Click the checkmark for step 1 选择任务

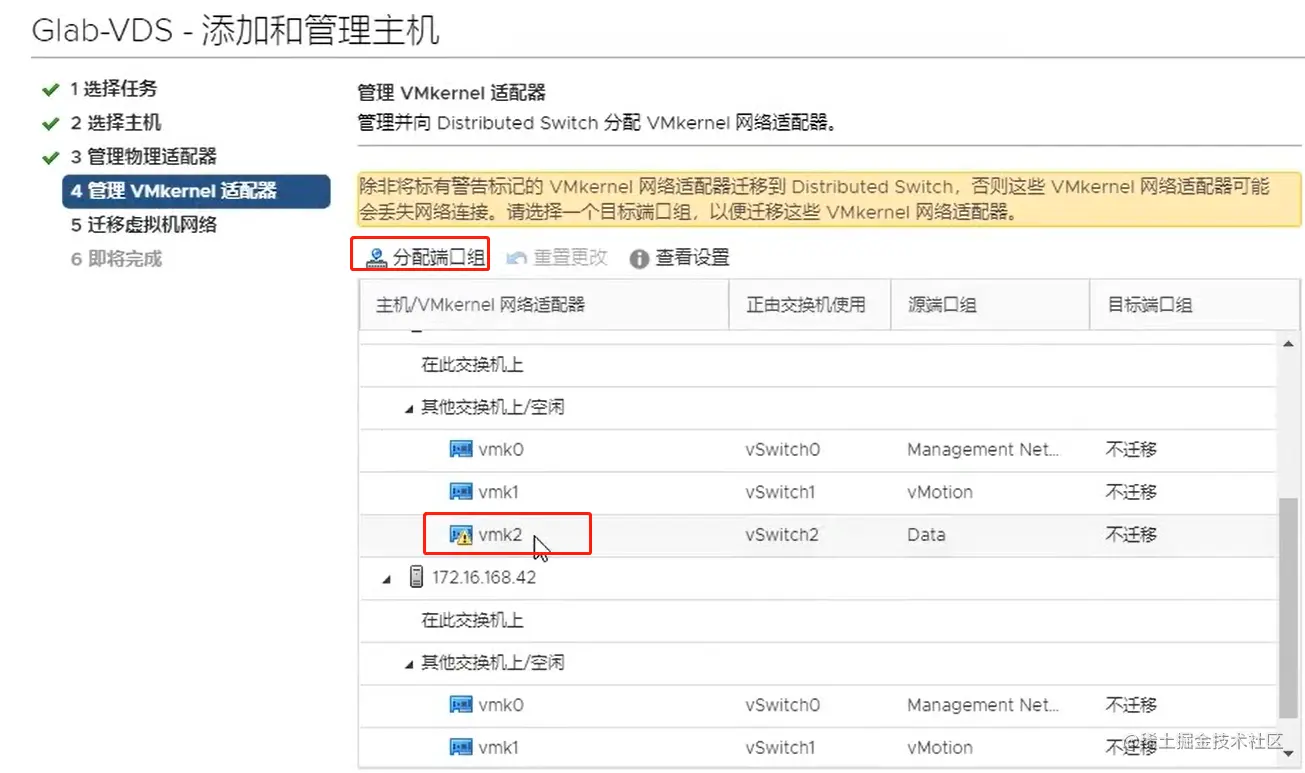pyautogui.click(x=51, y=90)
